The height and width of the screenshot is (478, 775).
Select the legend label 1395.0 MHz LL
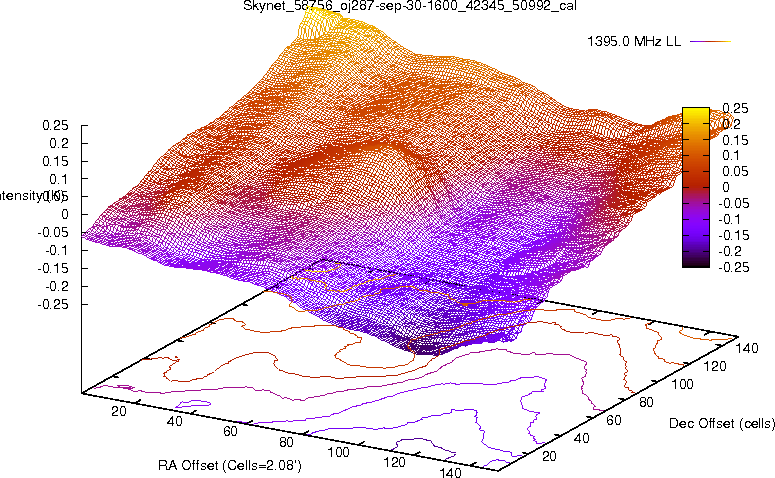[x=634, y=42]
